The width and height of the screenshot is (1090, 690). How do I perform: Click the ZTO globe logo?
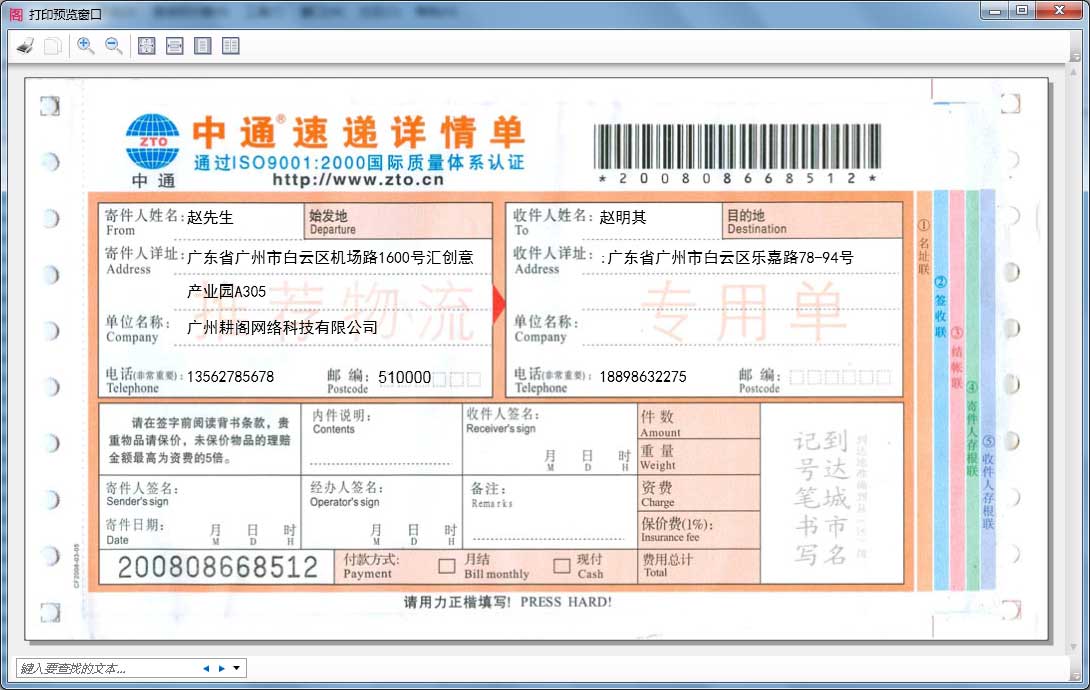pyautogui.click(x=153, y=142)
